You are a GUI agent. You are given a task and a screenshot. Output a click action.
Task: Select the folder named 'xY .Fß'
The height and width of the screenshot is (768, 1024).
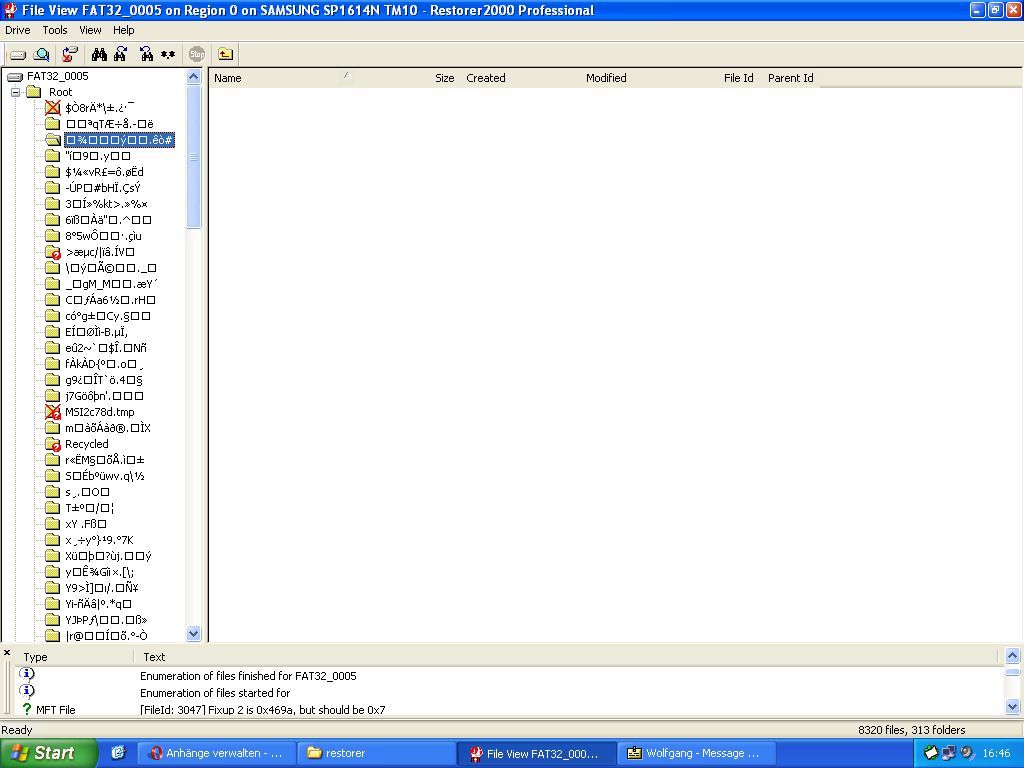[86, 524]
